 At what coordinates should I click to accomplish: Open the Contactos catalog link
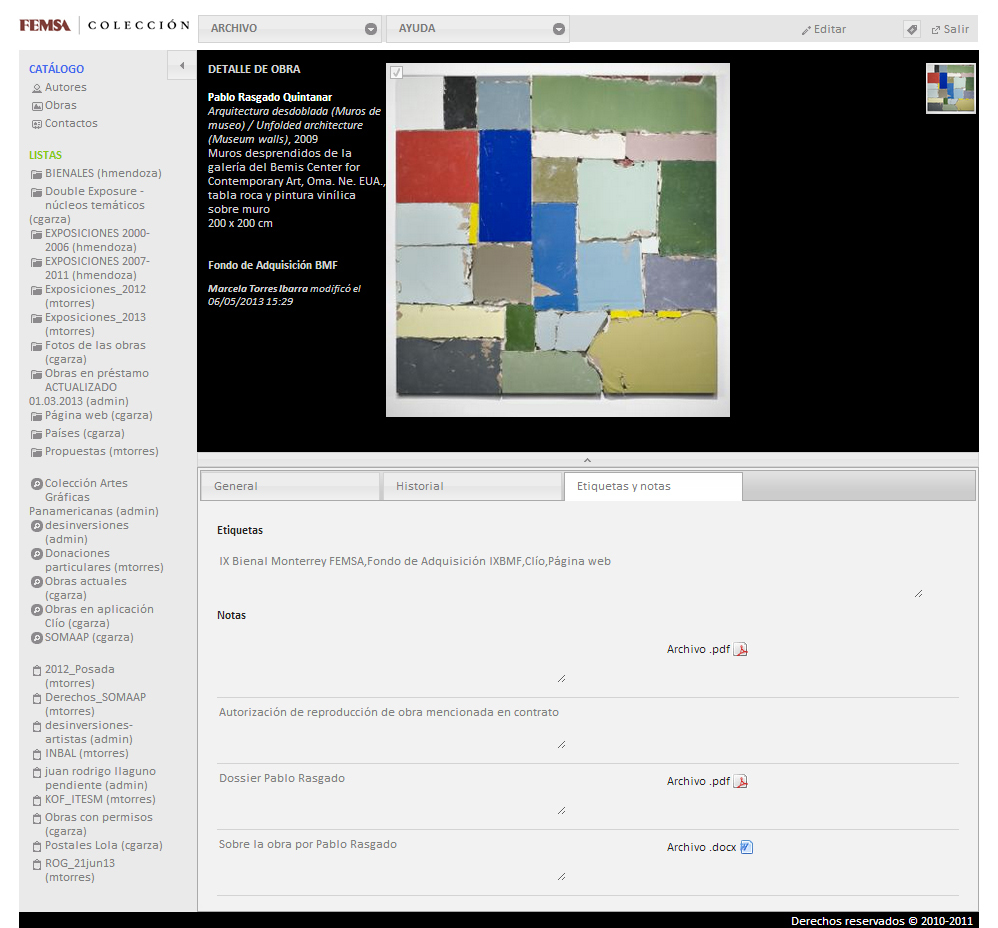coord(71,123)
